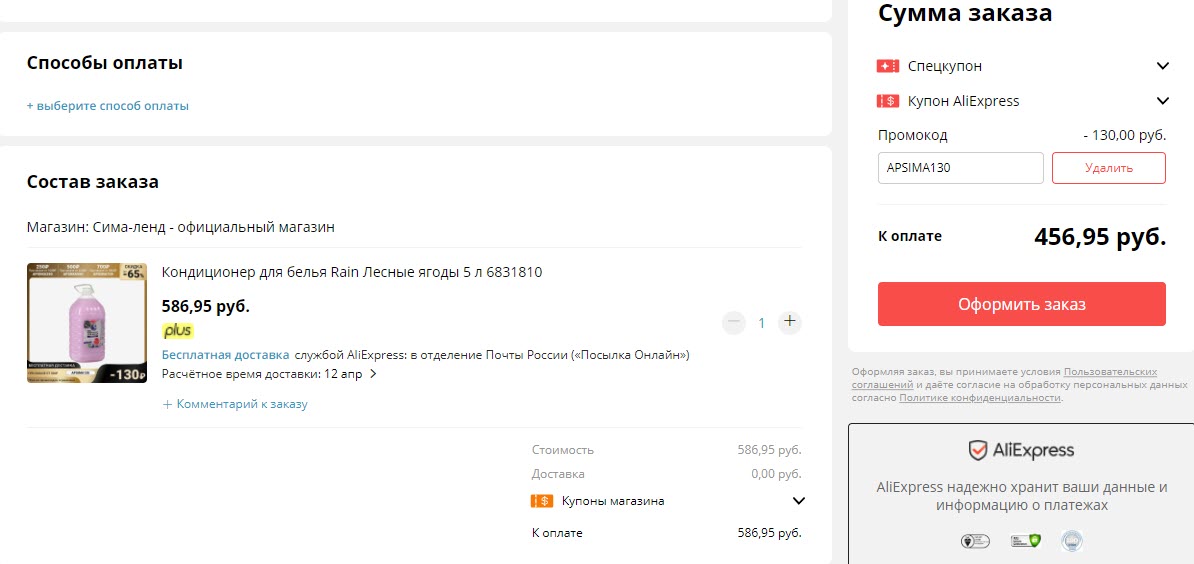Click the round blue certification badge
1194x564 pixels.
[1071, 541]
